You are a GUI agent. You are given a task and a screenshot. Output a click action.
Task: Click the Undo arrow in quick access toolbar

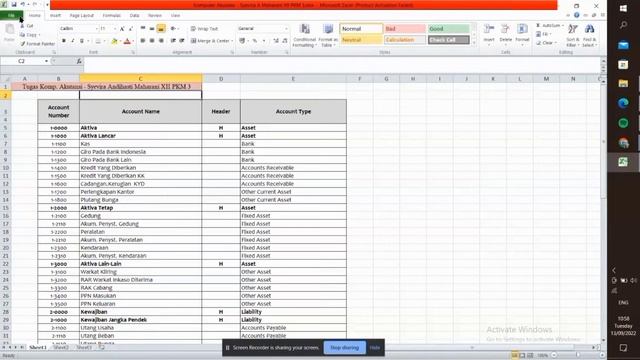pos(23,4)
